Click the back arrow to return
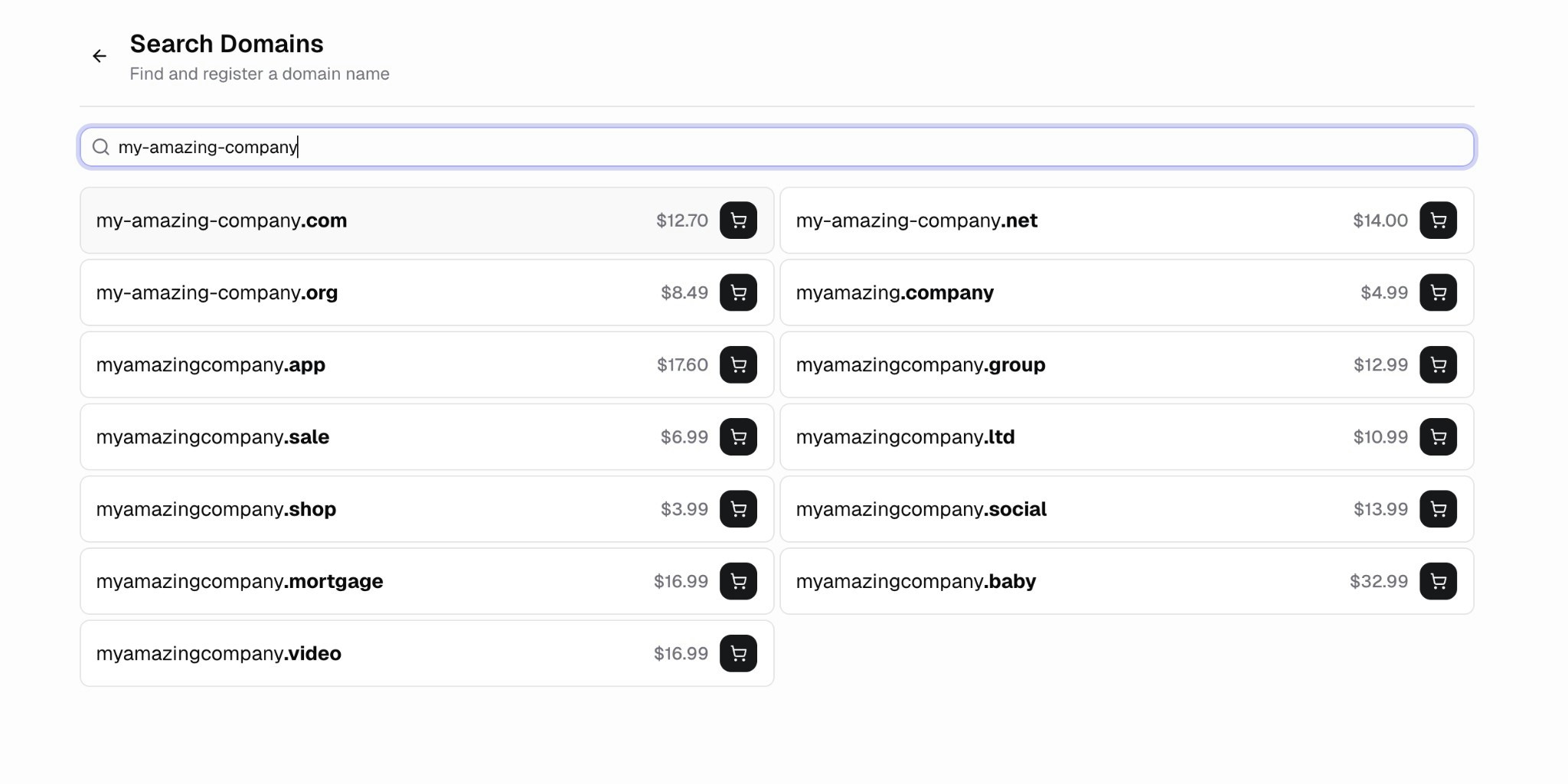Viewport: 1568px width, 784px height. pos(100,56)
